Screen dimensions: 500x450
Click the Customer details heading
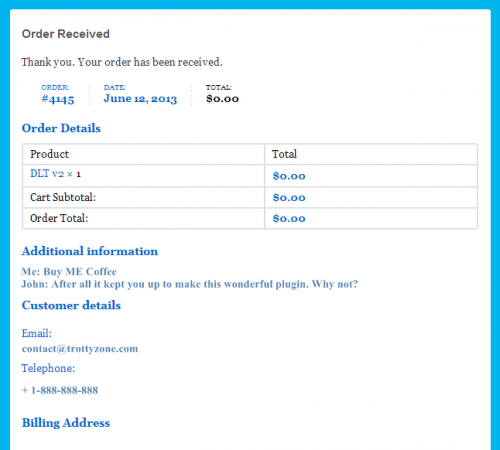tap(71, 305)
